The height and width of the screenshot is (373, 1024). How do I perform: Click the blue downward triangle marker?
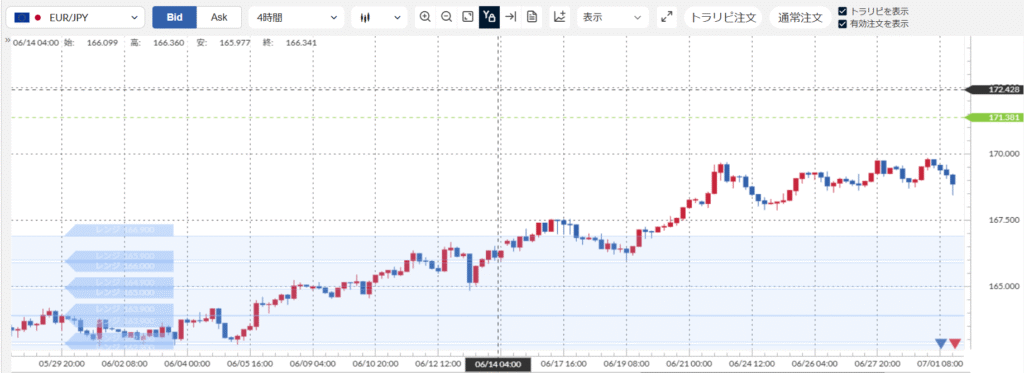940,344
